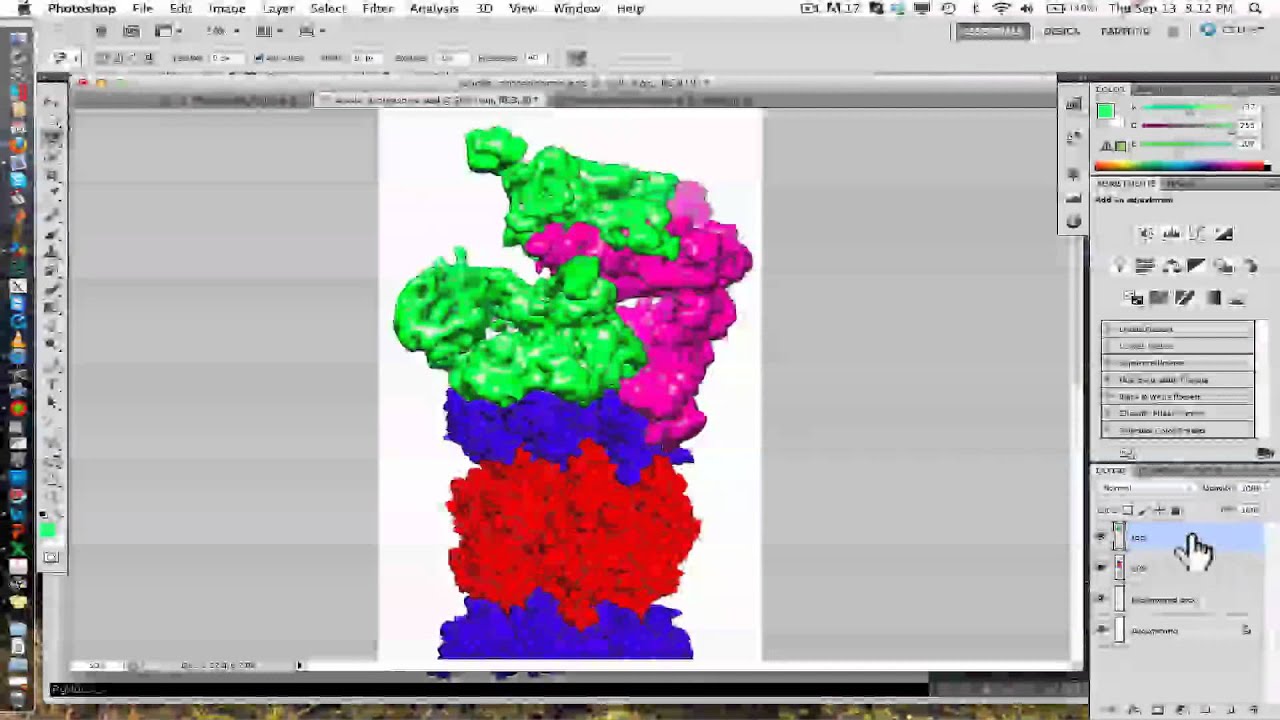Add a Curves adjustment layer

pos(1197,233)
